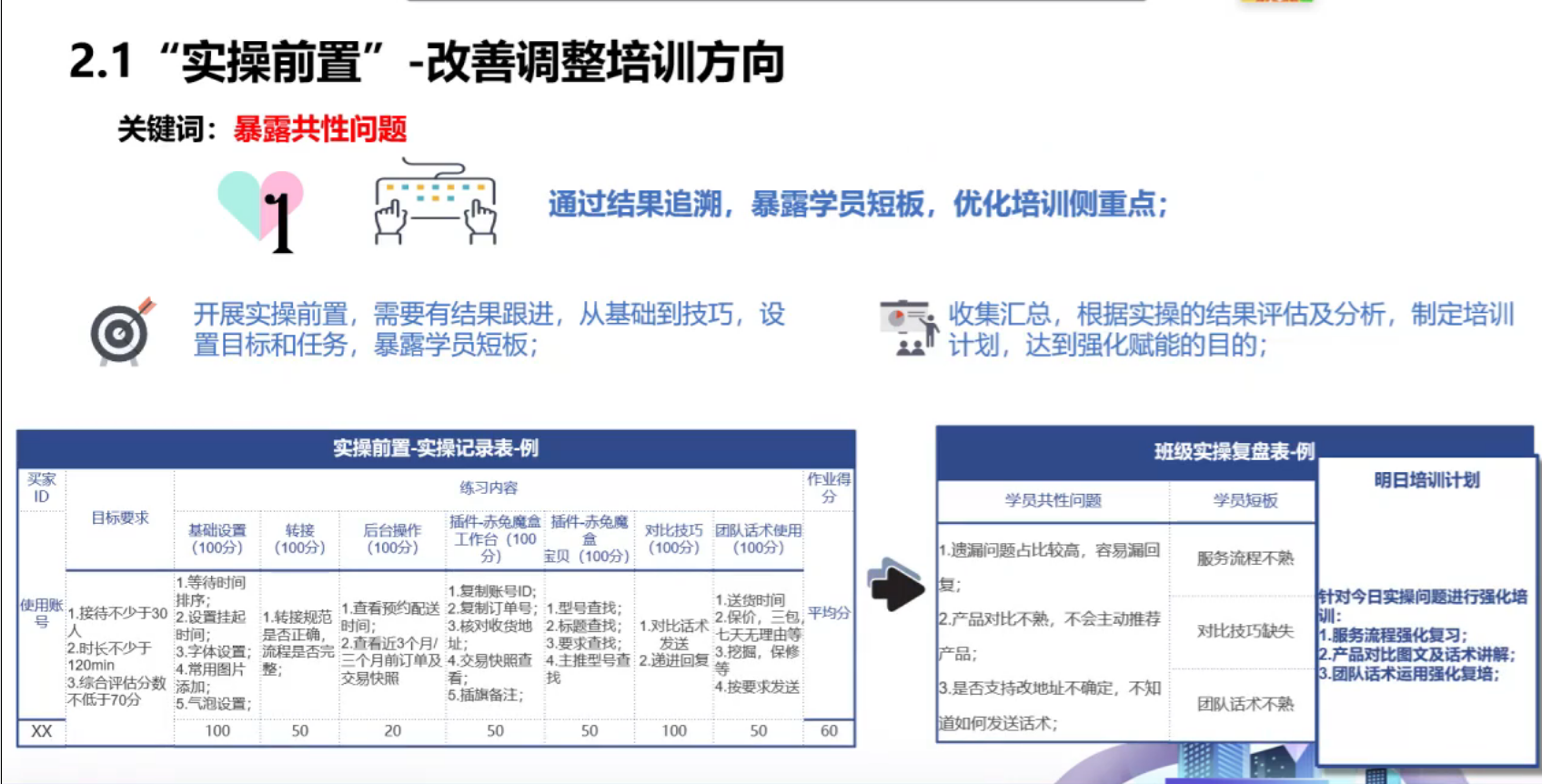
Task: Click the score 100 under 基础设置
Action: click(x=217, y=731)
